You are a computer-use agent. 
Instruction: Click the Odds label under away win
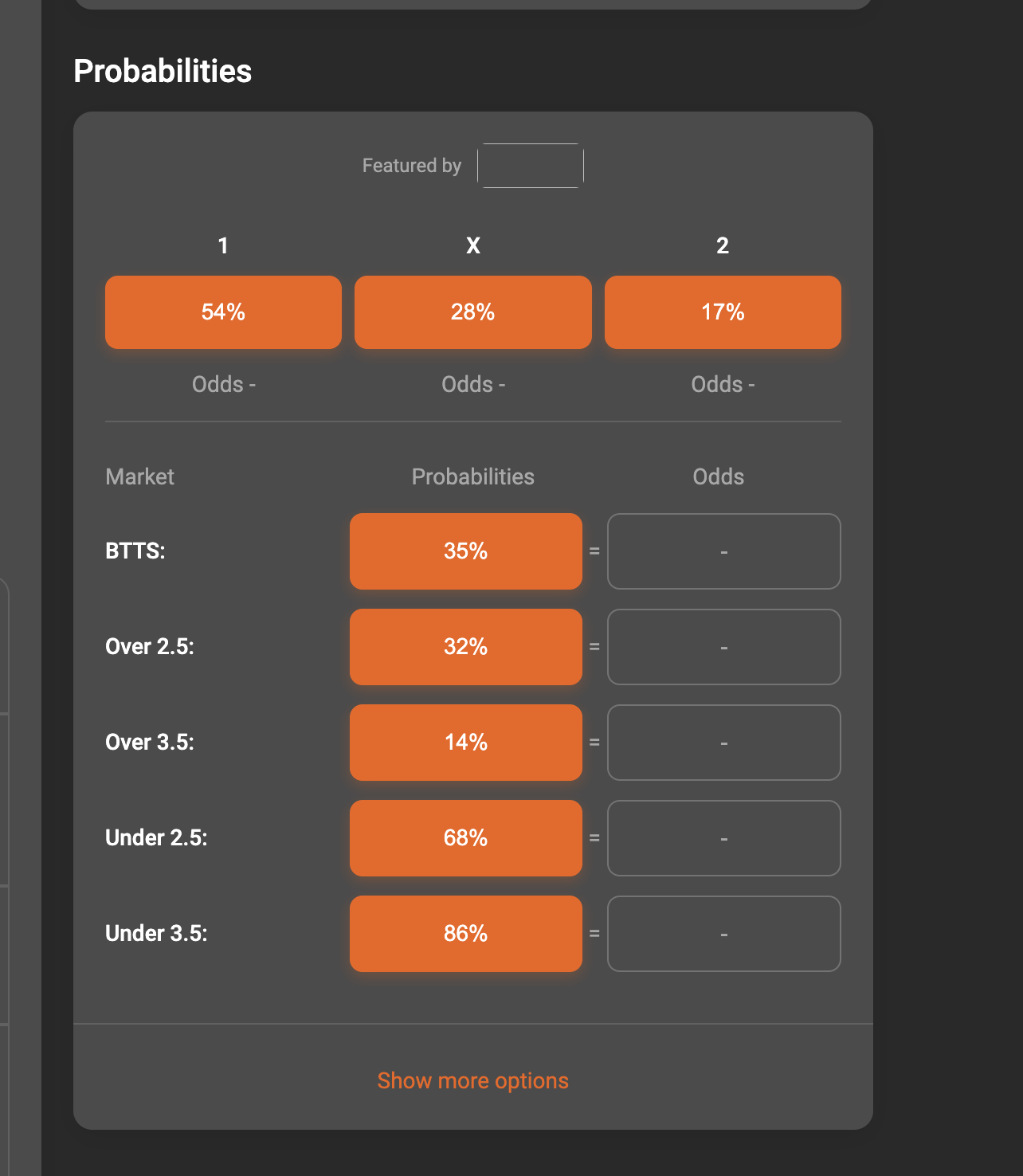pos(722,383)
